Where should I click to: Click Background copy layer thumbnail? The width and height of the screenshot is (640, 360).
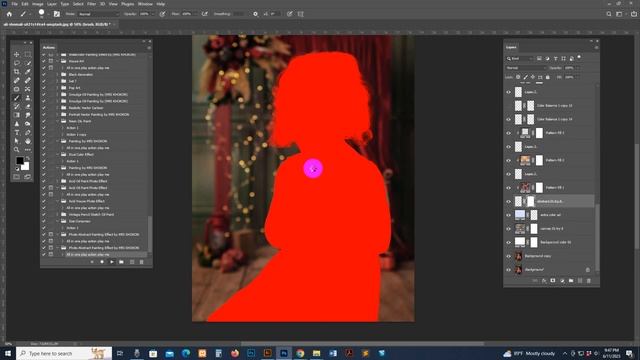coord(519,256)
